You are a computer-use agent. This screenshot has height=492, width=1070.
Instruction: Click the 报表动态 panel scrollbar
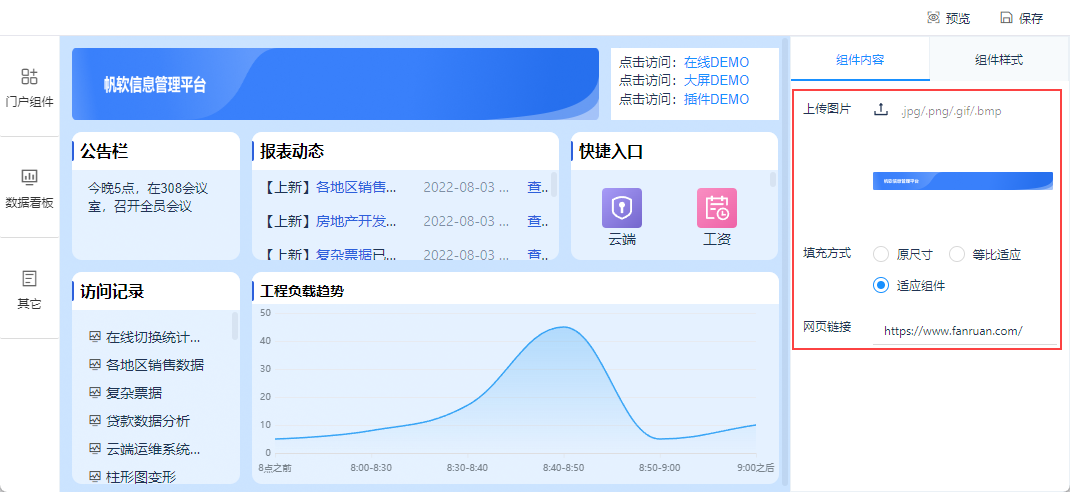(x=553, y=184)
